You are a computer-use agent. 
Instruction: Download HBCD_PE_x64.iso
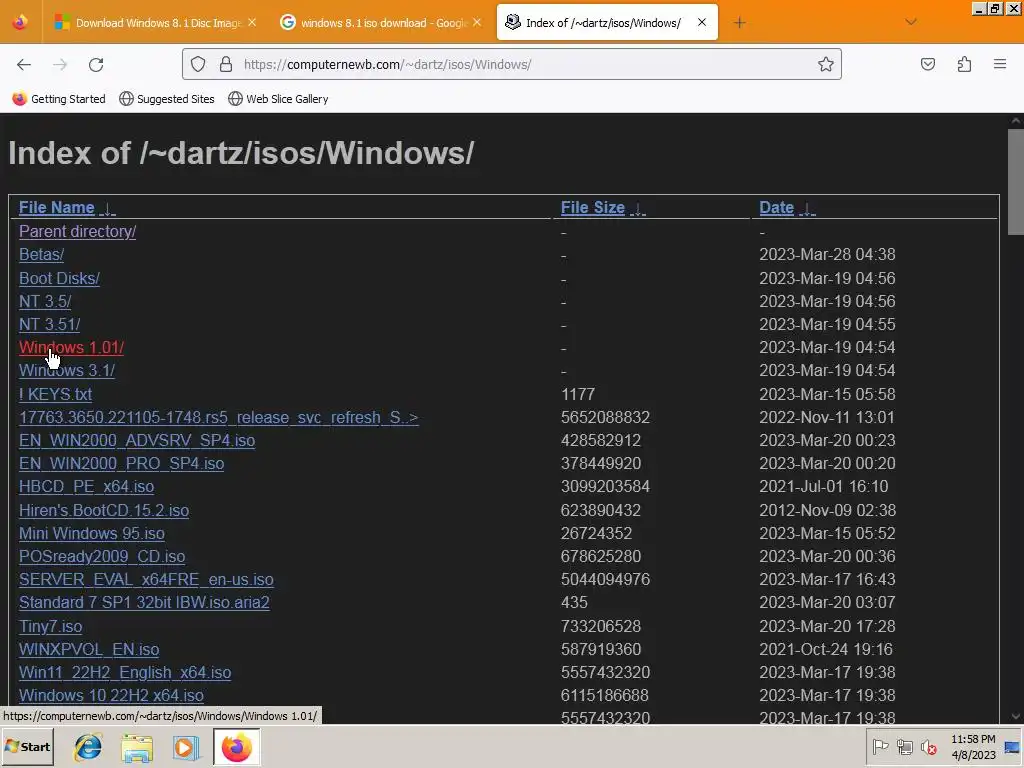[86, 487]
